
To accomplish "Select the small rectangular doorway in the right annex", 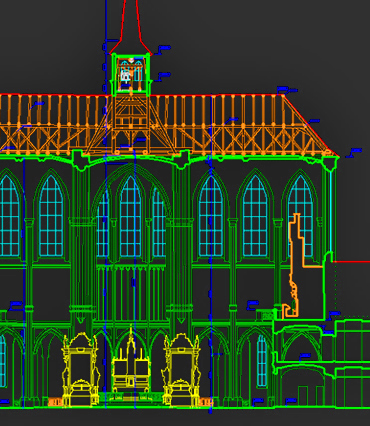I will tap(303, 396).
